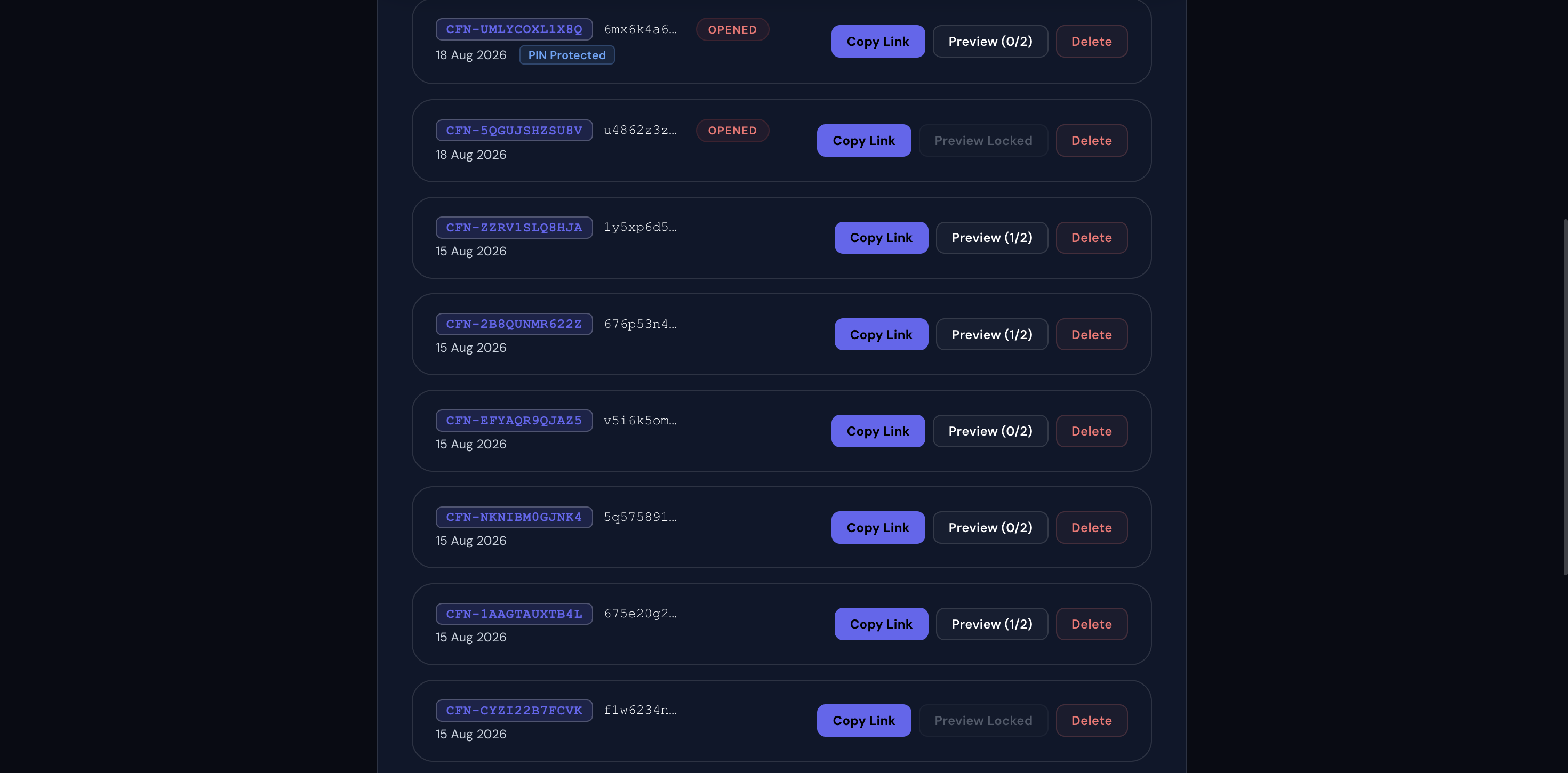Delete the CFN-CYZI22B7FCVK entry
The width and height of the screenshot is (1568, 773).
coord(1091,721)
